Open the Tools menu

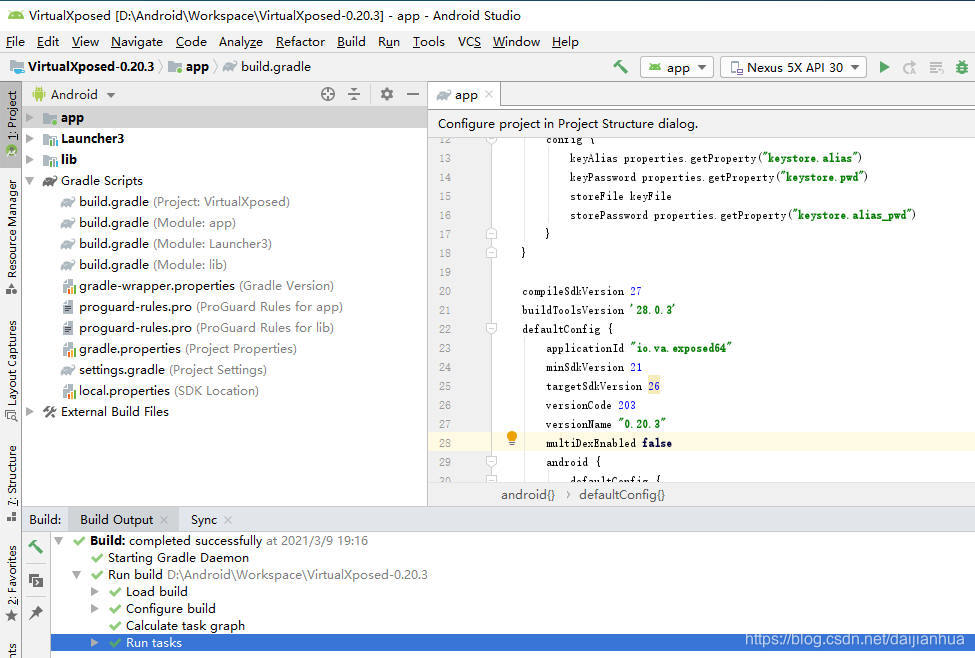click(428, 42)
